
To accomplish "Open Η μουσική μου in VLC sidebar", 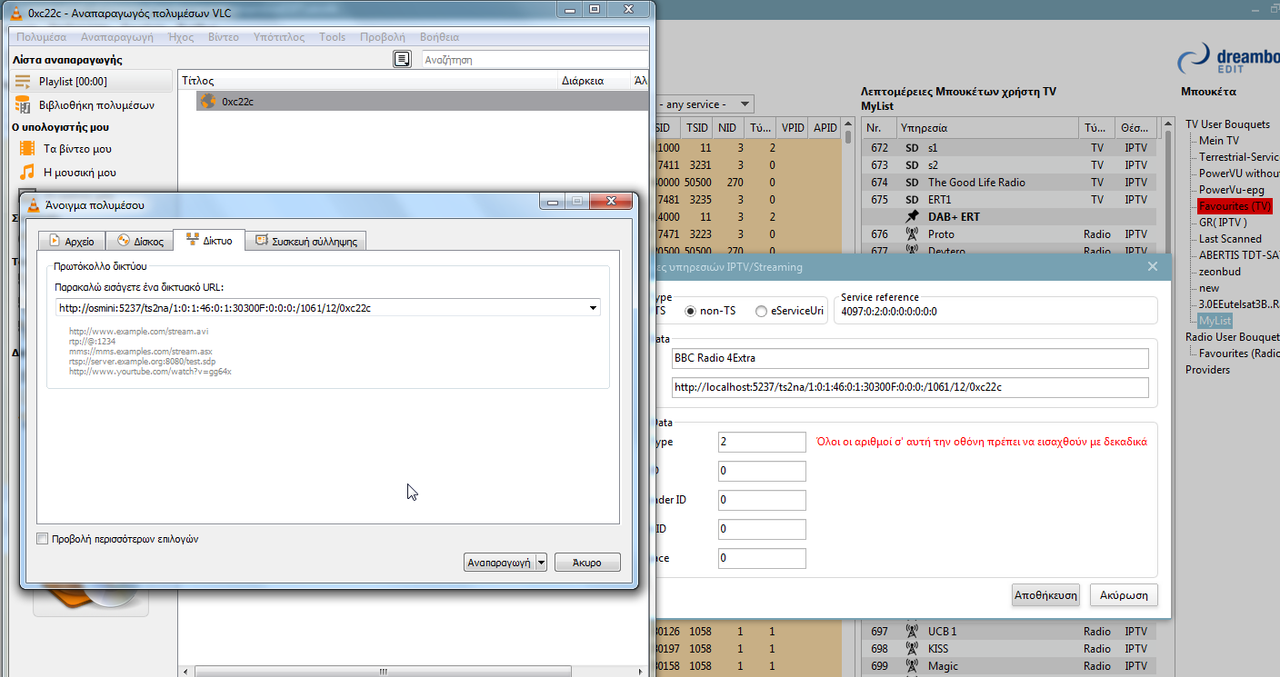I will click(x=80, y=172).
